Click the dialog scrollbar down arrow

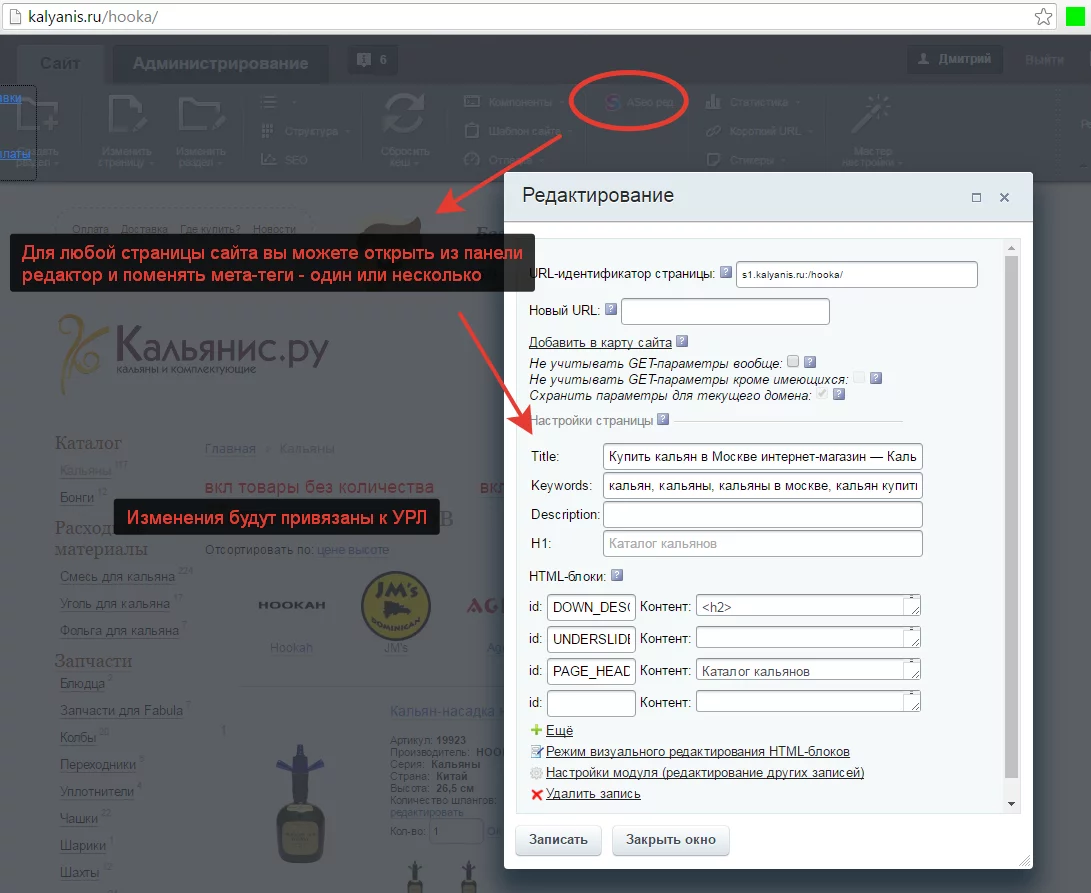pos(1011,804)
